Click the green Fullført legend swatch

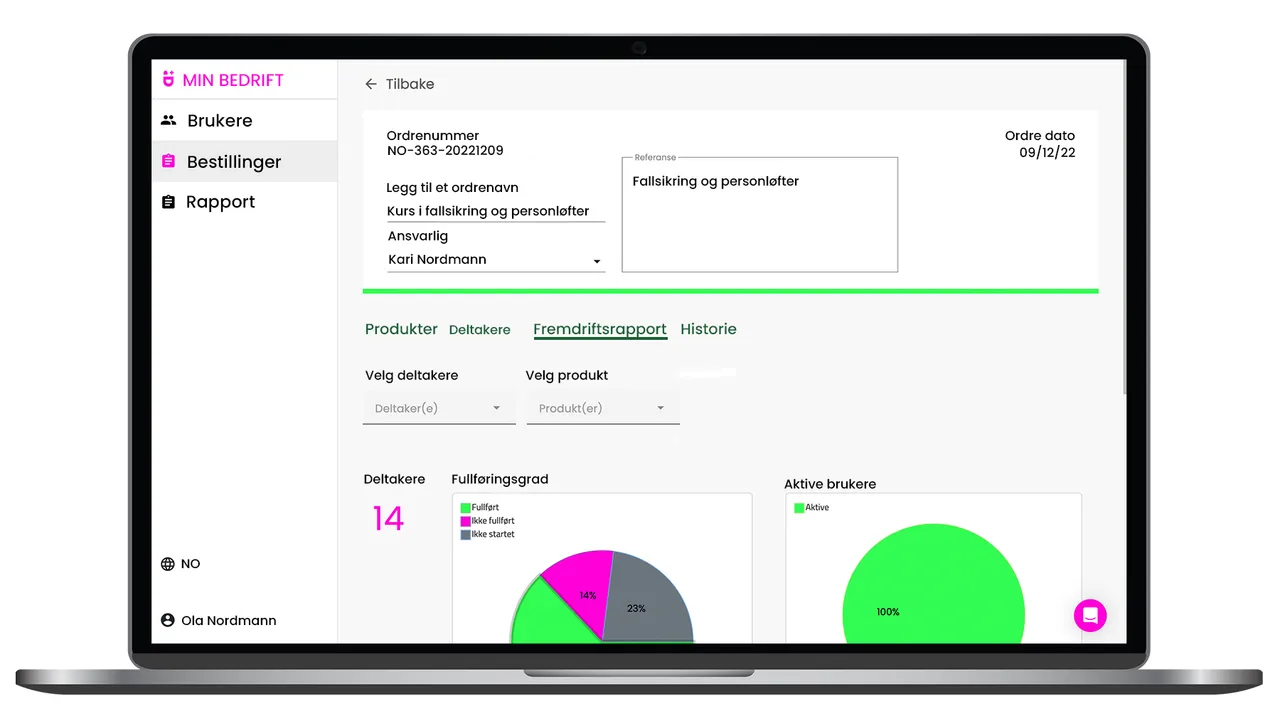[x=465, y=508]
